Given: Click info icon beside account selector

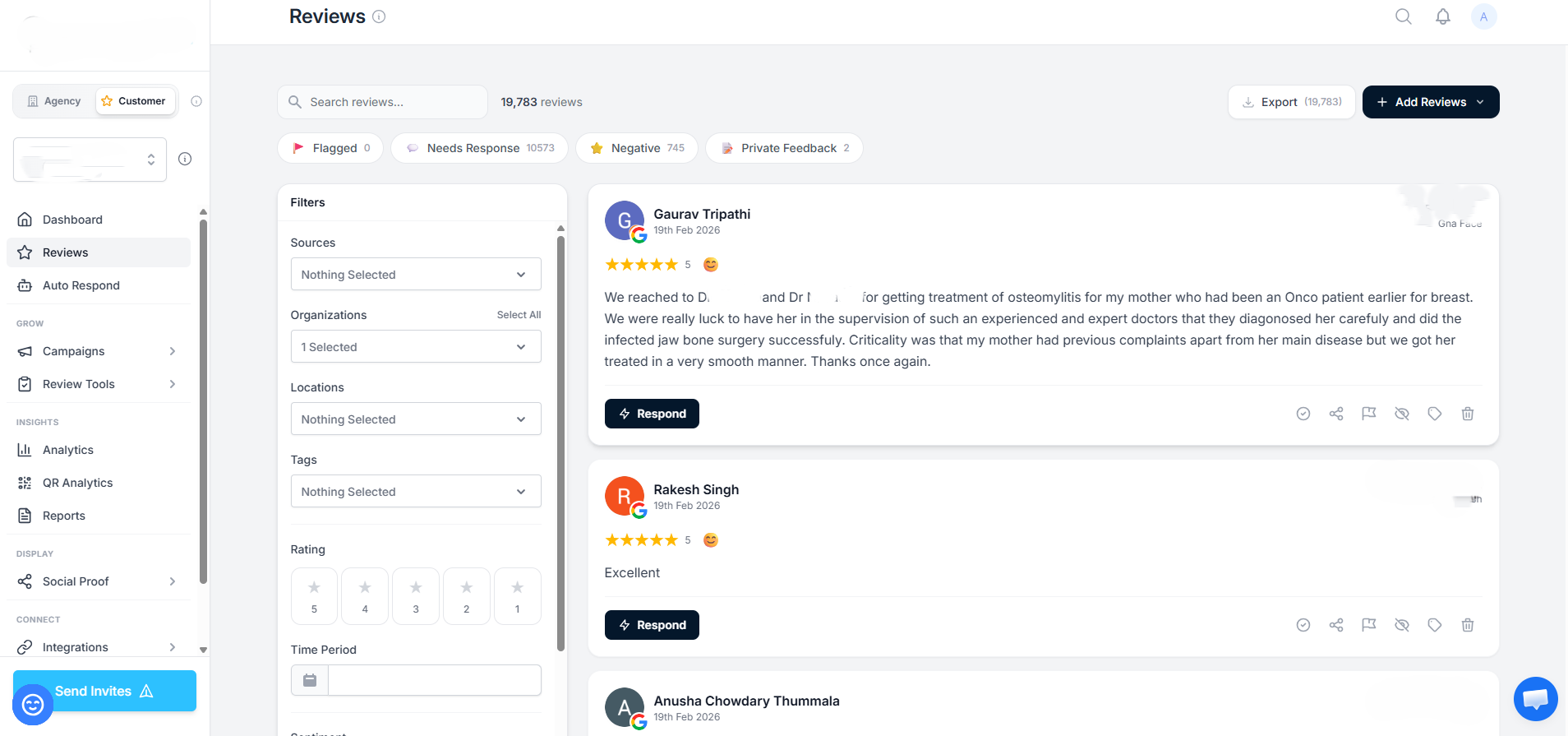Looking at the screenshot, I should coord(185,159).
